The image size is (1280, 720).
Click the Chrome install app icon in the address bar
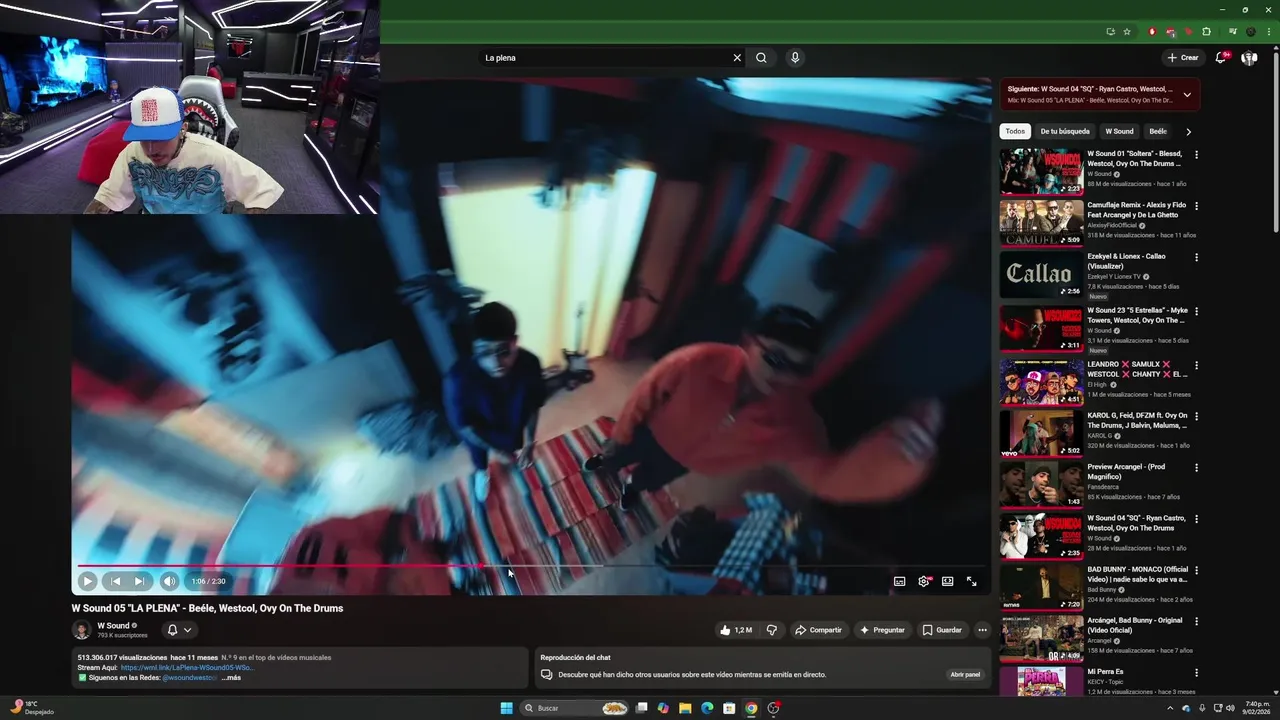(x=1110, y=32)
